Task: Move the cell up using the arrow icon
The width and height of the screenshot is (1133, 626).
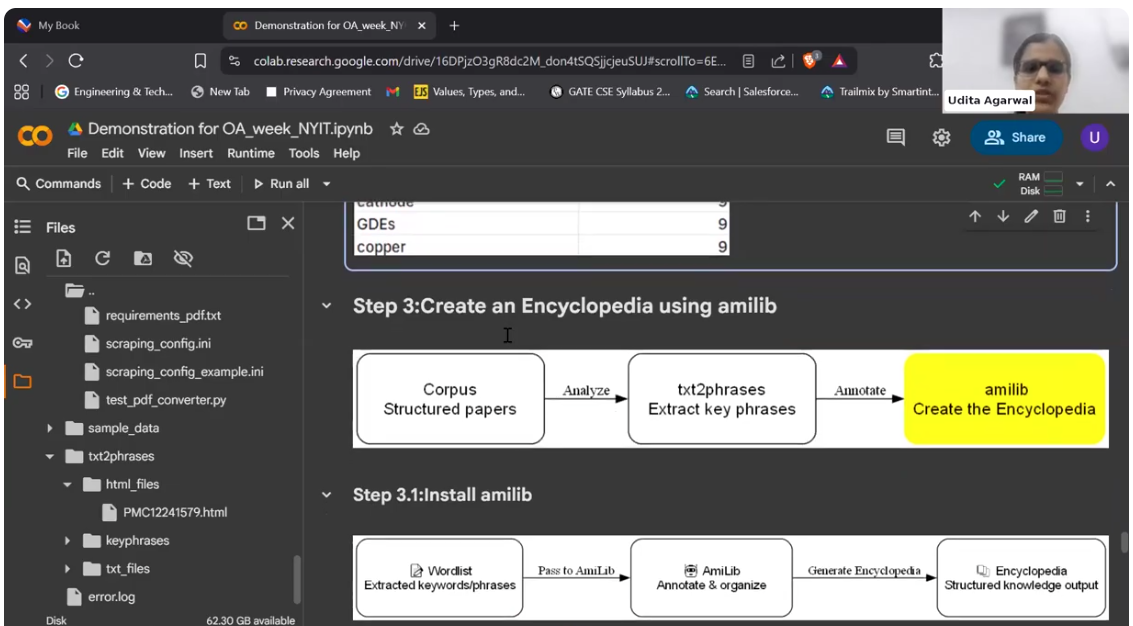Action: [976, 216]
